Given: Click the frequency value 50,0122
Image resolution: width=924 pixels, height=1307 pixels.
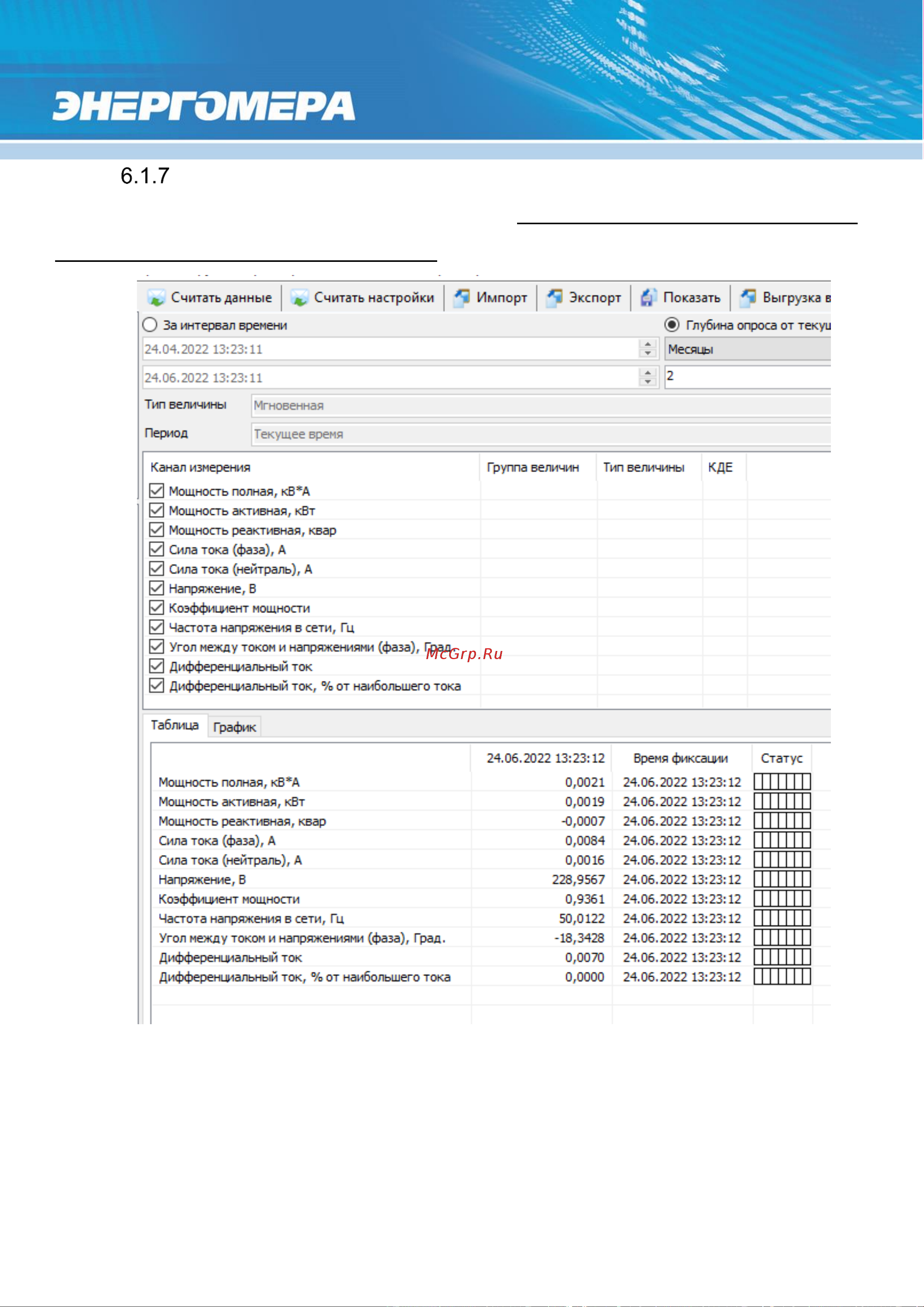Looking at the screenshot, I should [x=582, y=918].
